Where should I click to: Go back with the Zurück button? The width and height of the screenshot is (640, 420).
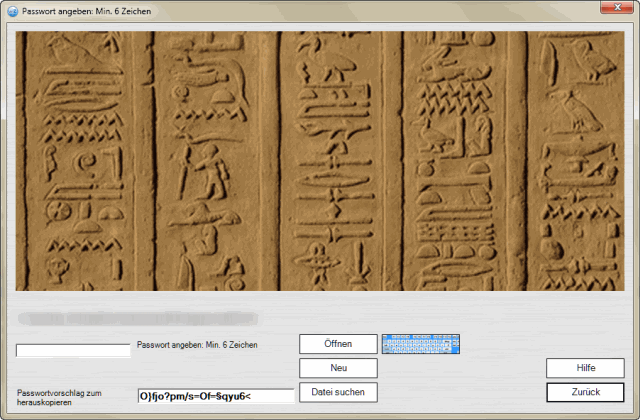pos(585,392)
